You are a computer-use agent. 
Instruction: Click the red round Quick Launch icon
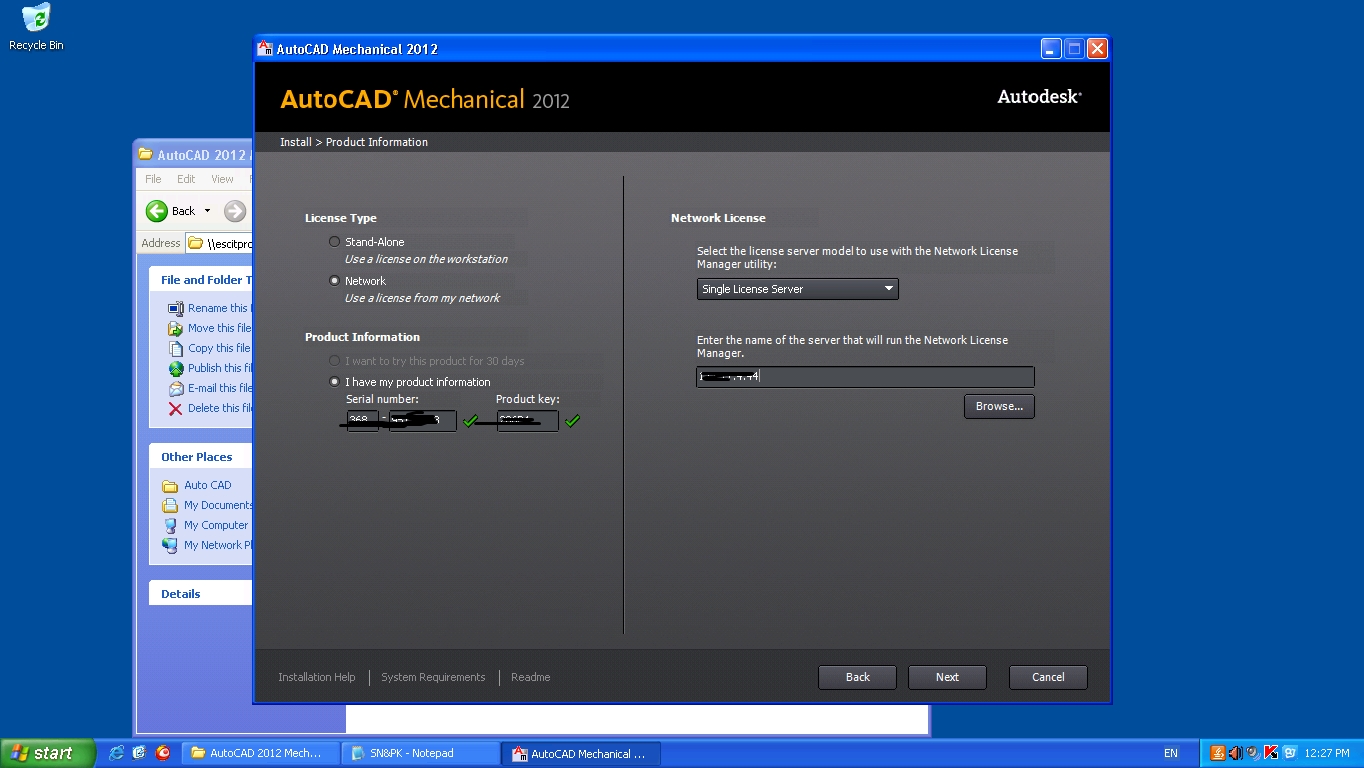(163, 753)
